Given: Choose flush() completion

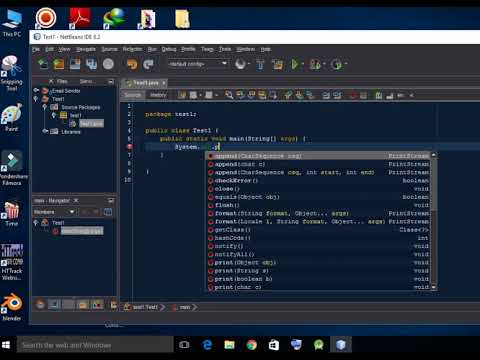Looking at the screenshot, I should coord(318,205).
